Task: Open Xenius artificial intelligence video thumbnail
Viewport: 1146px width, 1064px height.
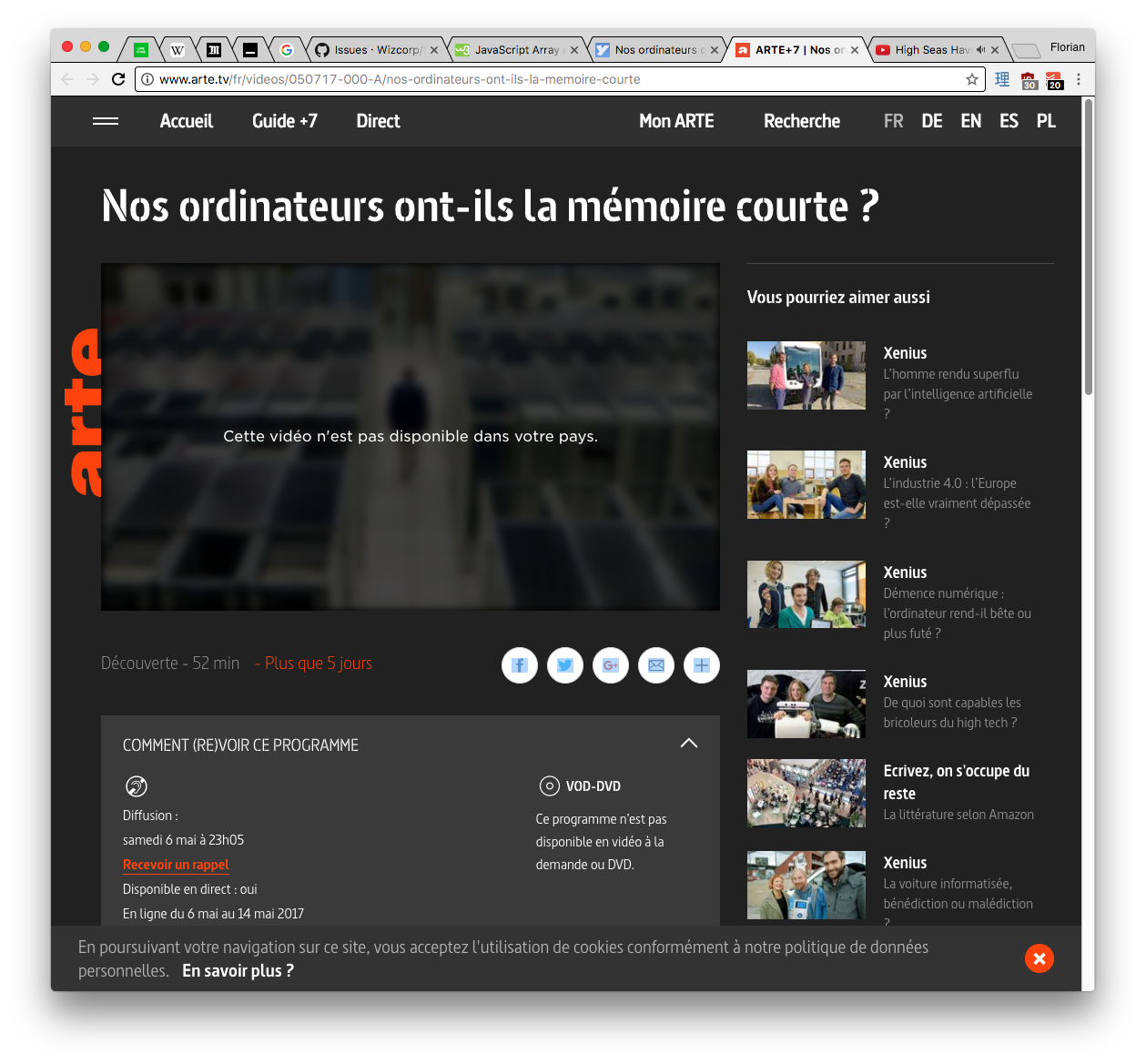Action: coord(806,375)
